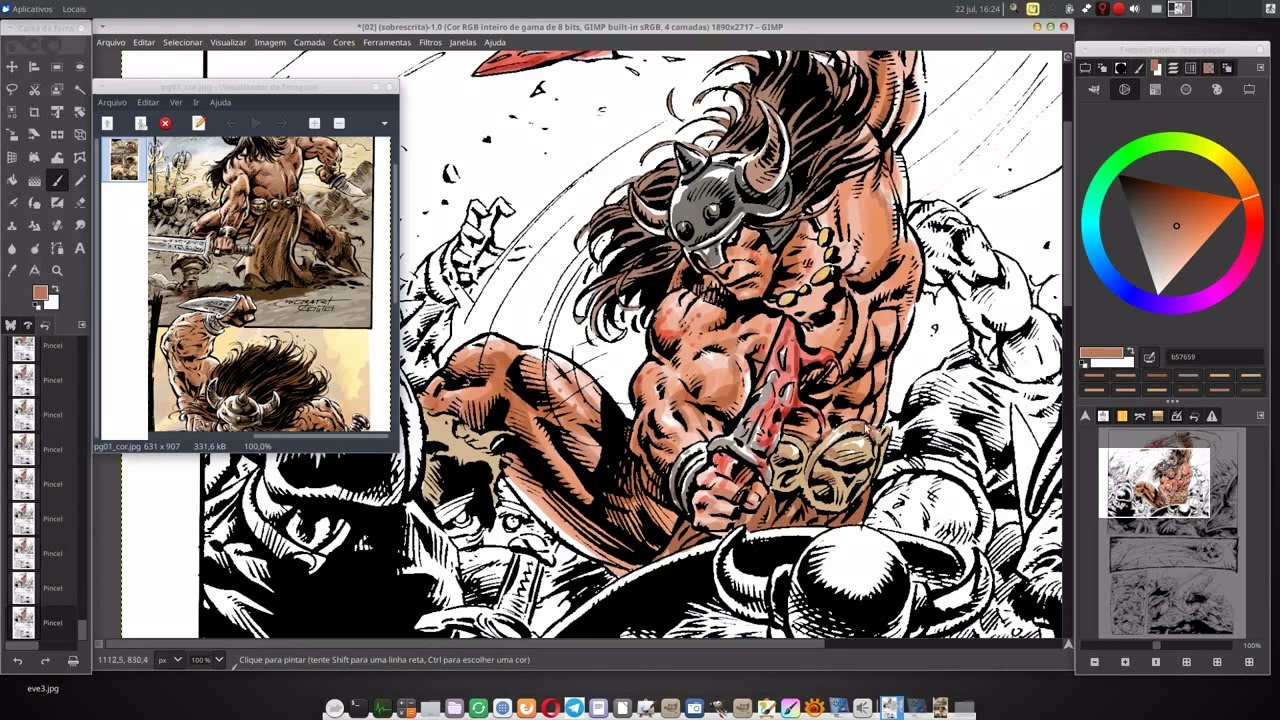Click red delete button in image viewer toolbar

(165, 123)
